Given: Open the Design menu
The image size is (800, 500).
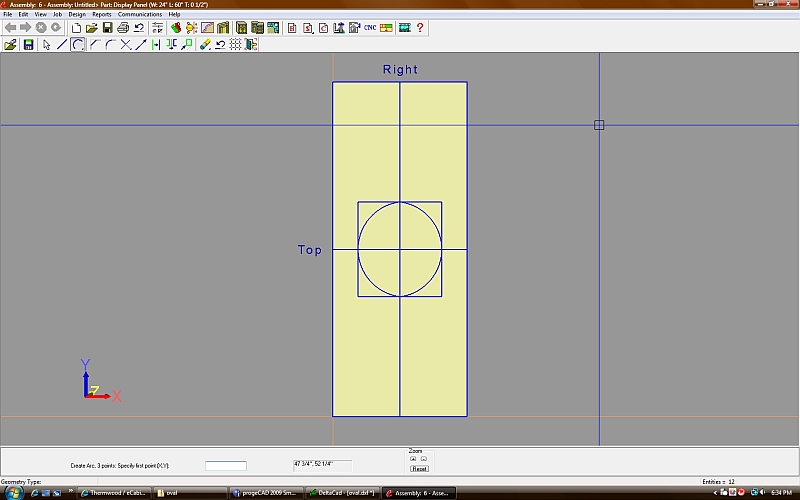Looking at the screenshot, I should click(77, 15).
